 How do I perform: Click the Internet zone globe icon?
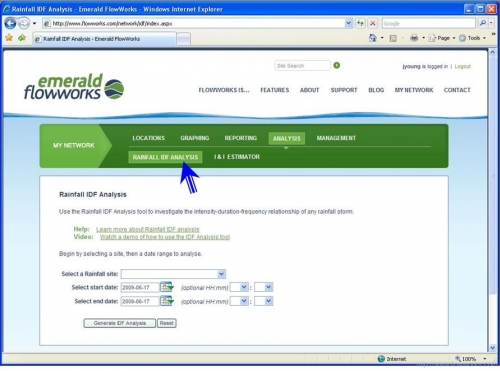tap(381, 359)
